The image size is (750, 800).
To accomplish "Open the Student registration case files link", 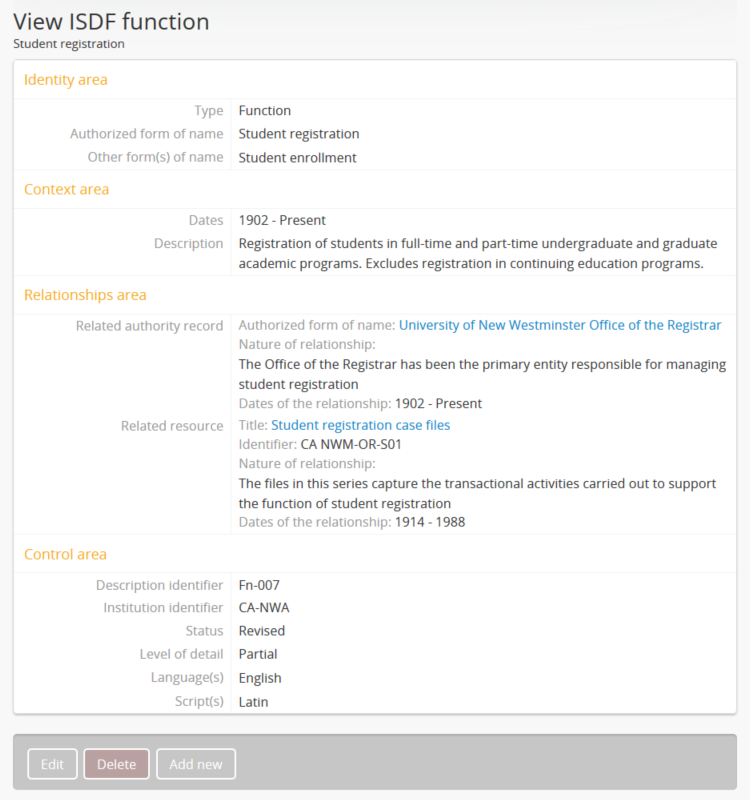I will coord(360,425).
